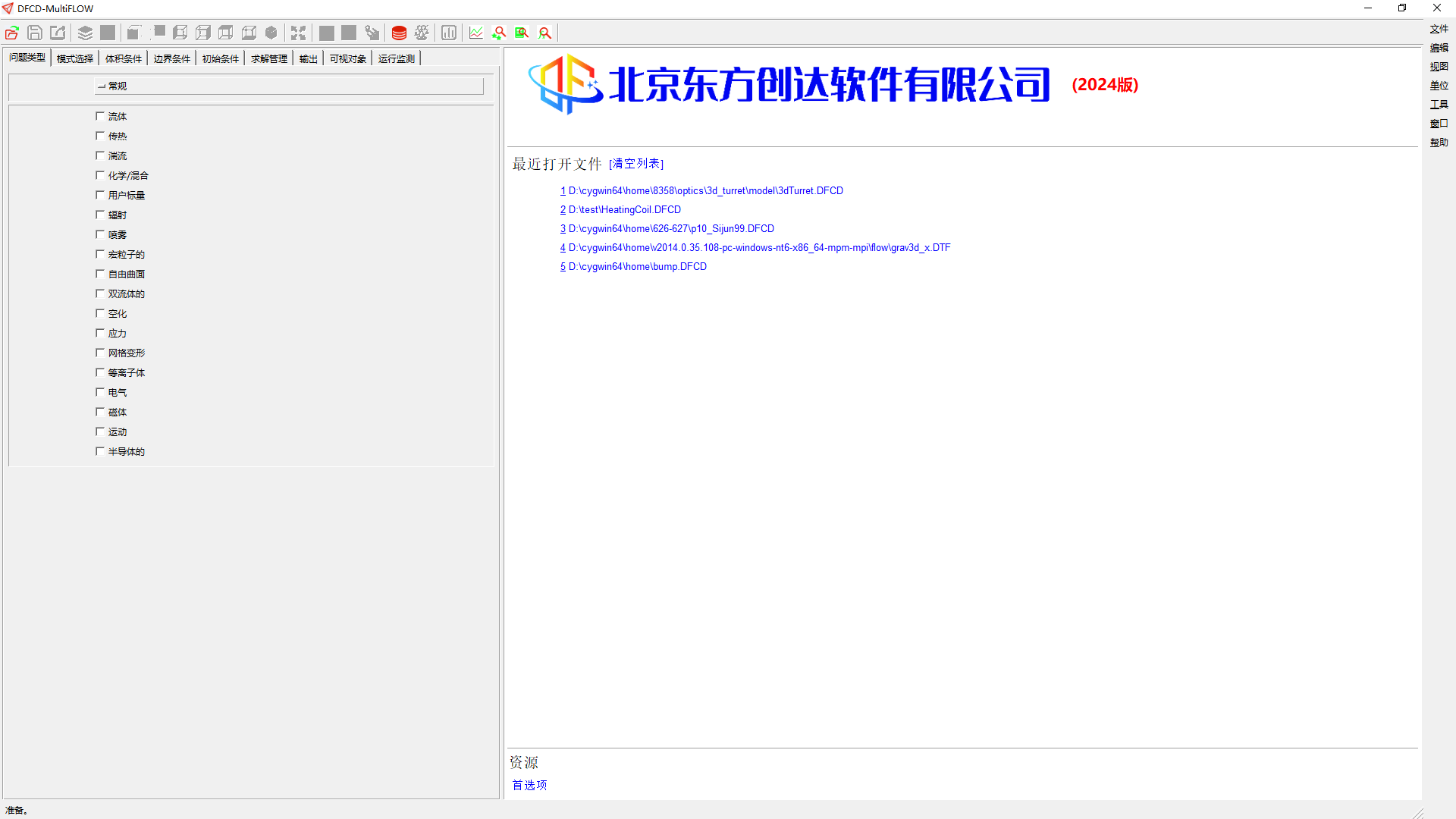Enable the 运动 checkbox
Viewport: 1456px width, 819px height.
[100, 431]
